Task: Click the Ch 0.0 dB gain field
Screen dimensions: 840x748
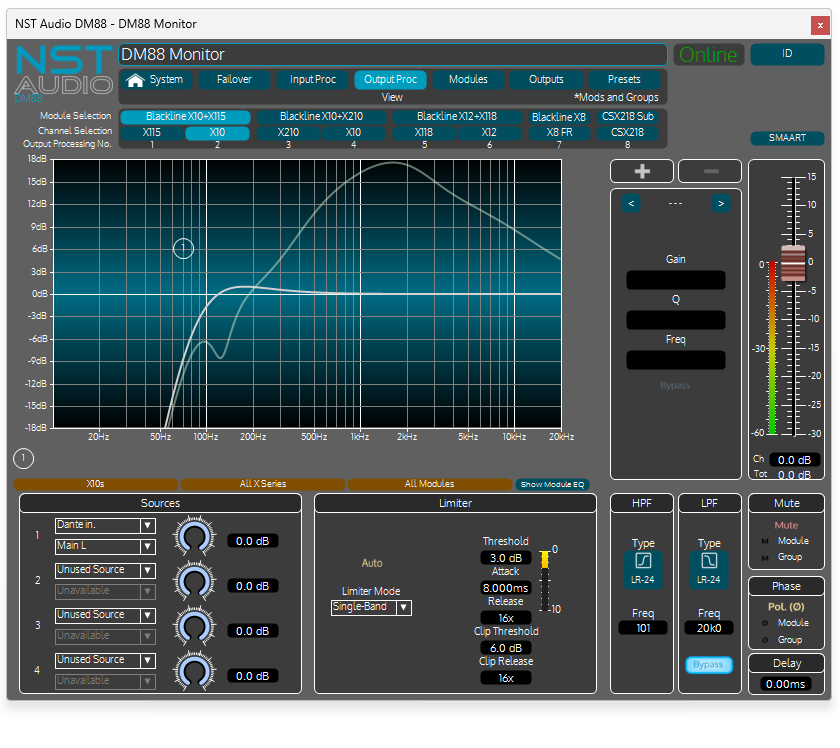Action: point(794,460)
